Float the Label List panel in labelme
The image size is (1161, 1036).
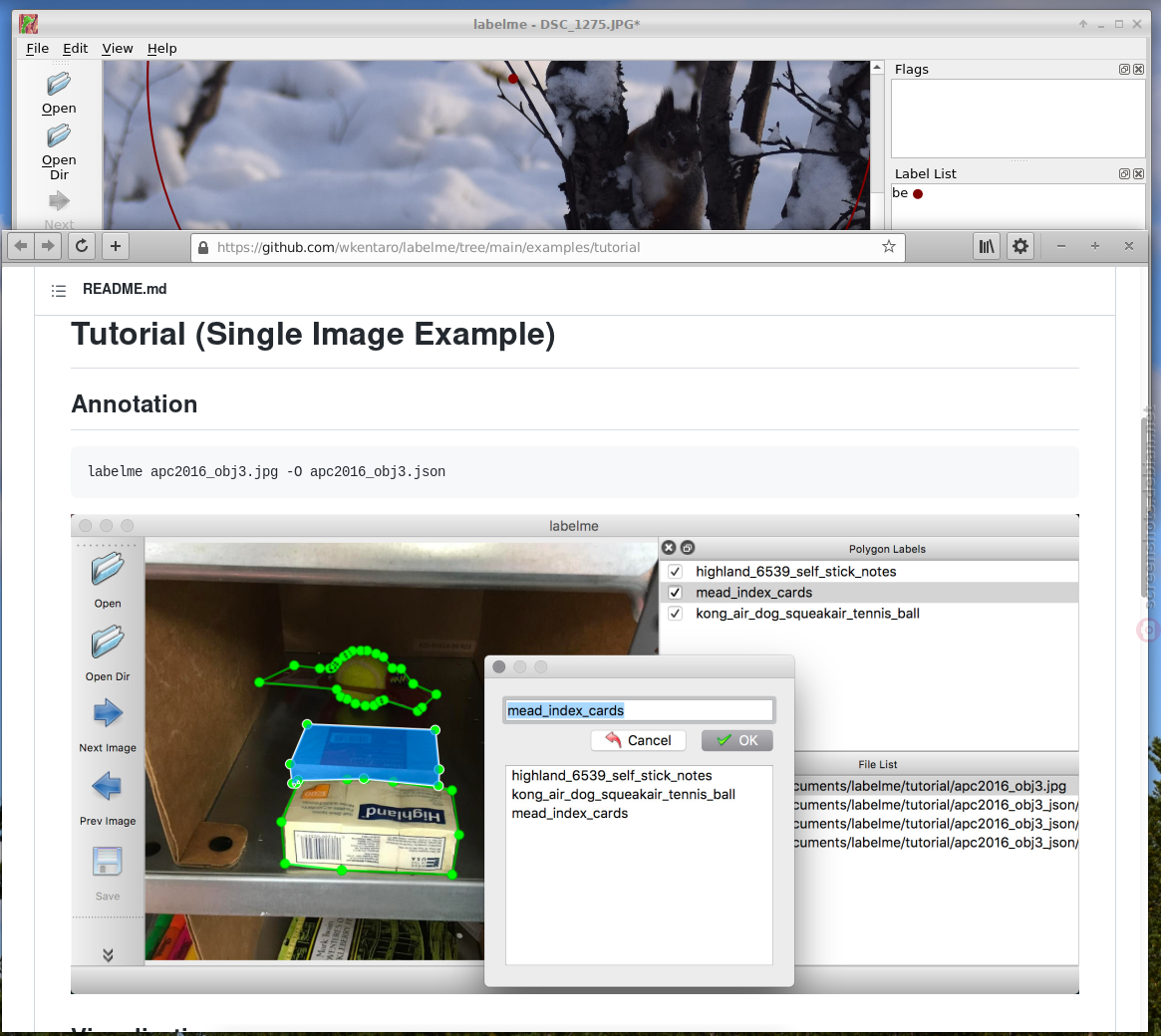(1124, 174)
